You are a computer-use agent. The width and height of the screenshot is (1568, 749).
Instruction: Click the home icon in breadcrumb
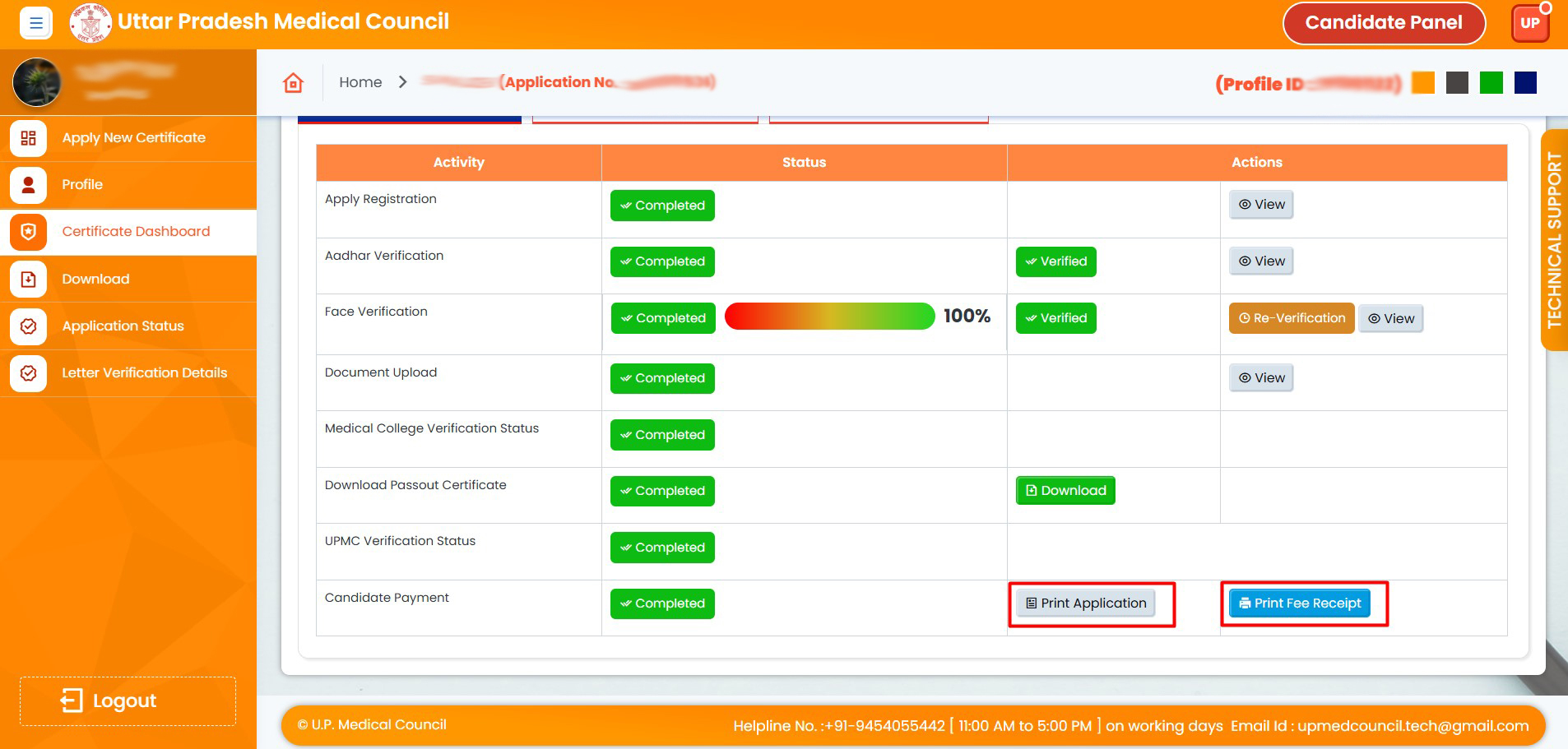(x=294, y=82)
